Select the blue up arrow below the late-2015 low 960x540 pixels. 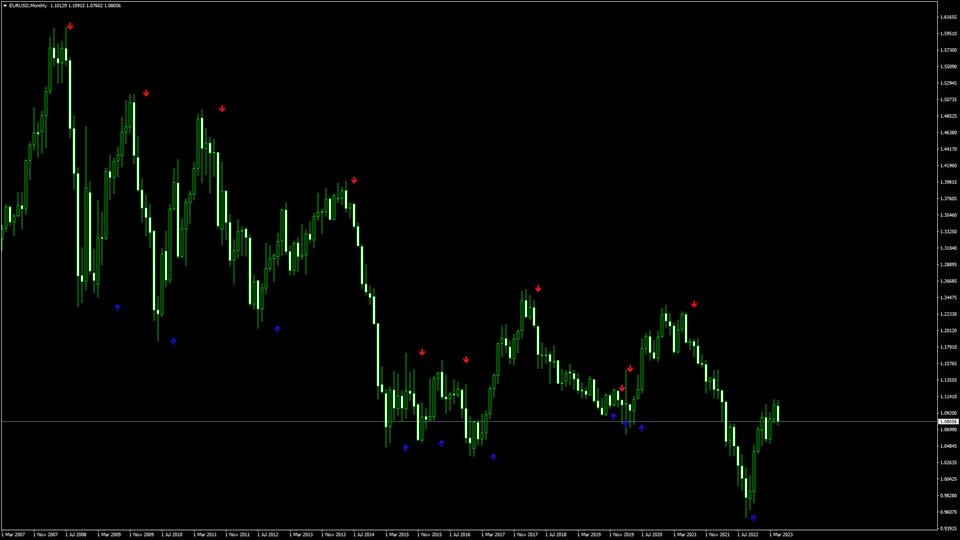pos(441,443)
